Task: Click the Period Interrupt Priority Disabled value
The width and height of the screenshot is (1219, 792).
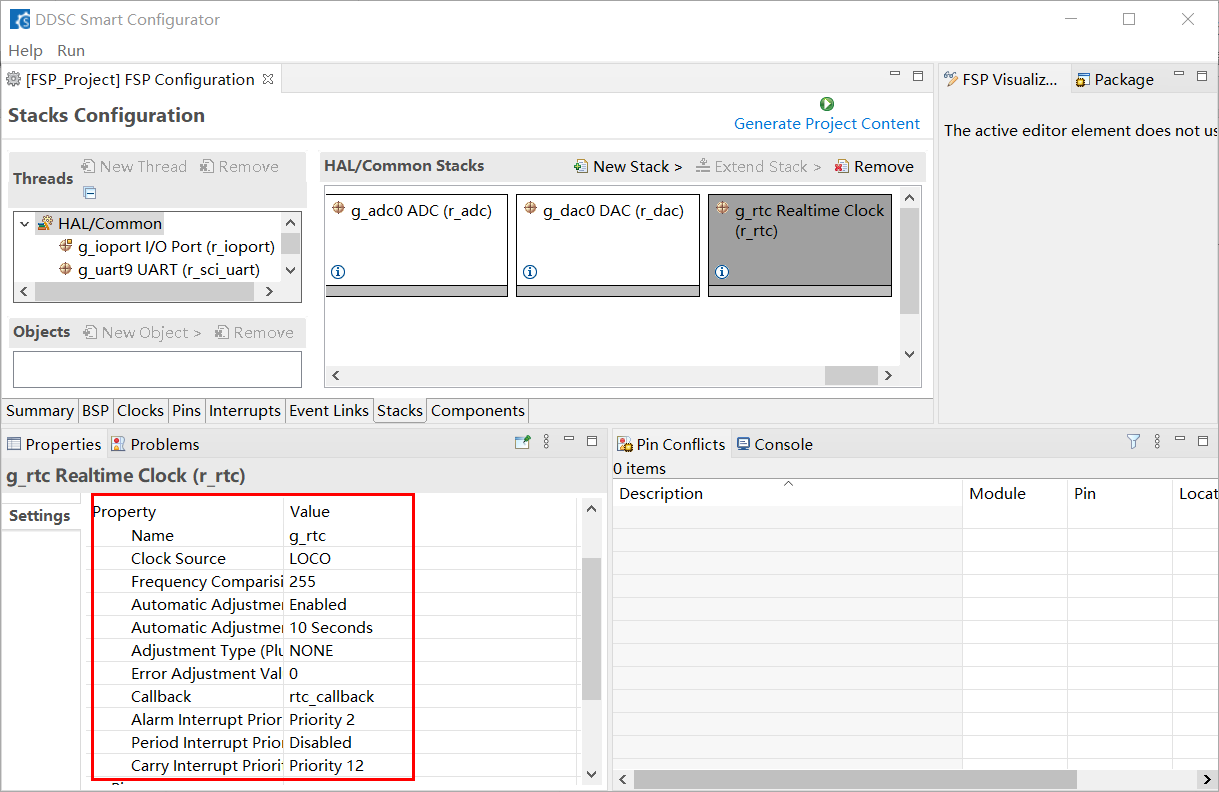Action: pyautogui.click(x=320, y=742)
